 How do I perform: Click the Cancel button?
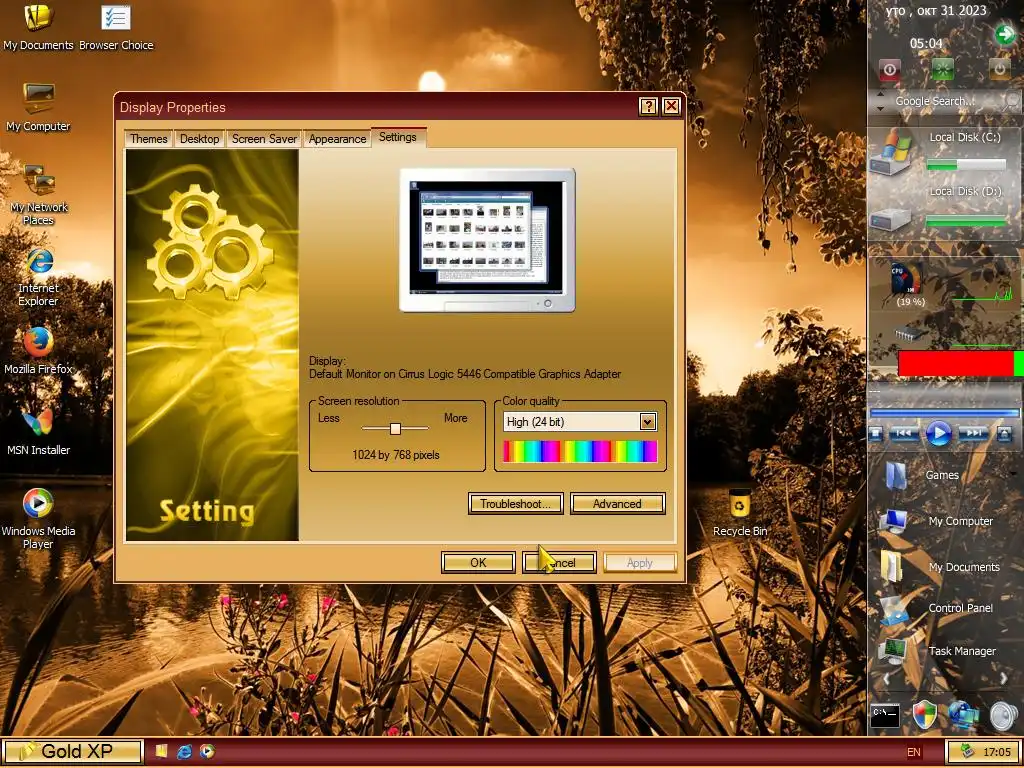pos(559,562)
